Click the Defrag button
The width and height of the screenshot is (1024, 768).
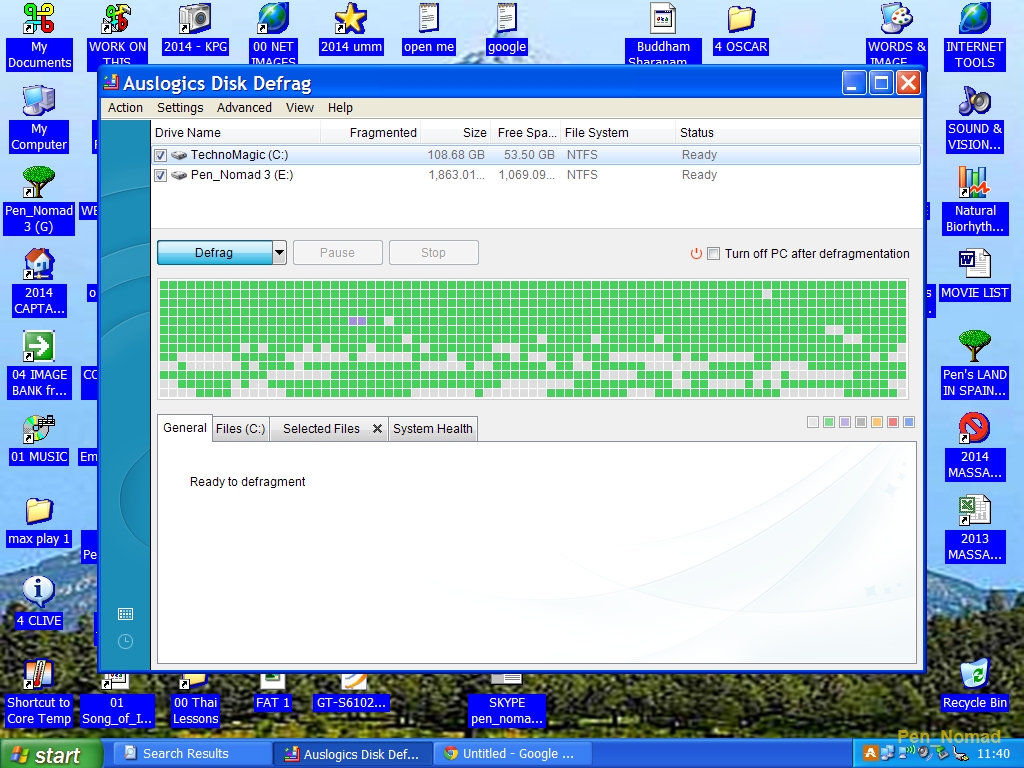tap(214, 253)
